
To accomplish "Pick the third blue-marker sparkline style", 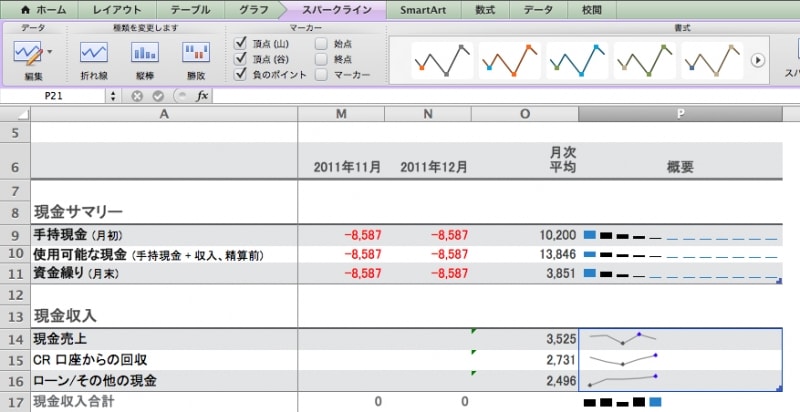I will pyautogui.click(x=576, y=60).
